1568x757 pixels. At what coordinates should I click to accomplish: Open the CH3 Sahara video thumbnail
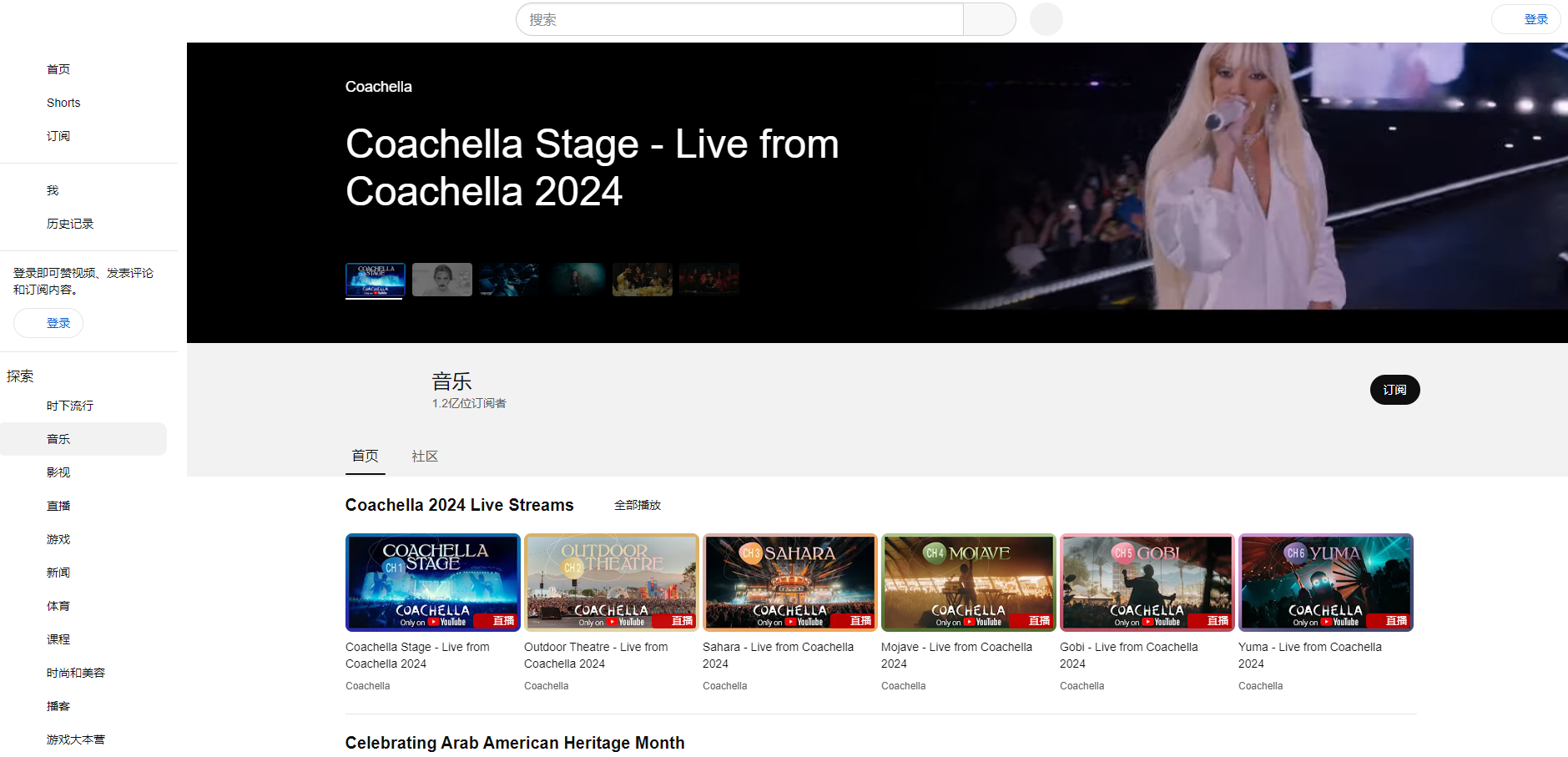click(x=790, y=583)
